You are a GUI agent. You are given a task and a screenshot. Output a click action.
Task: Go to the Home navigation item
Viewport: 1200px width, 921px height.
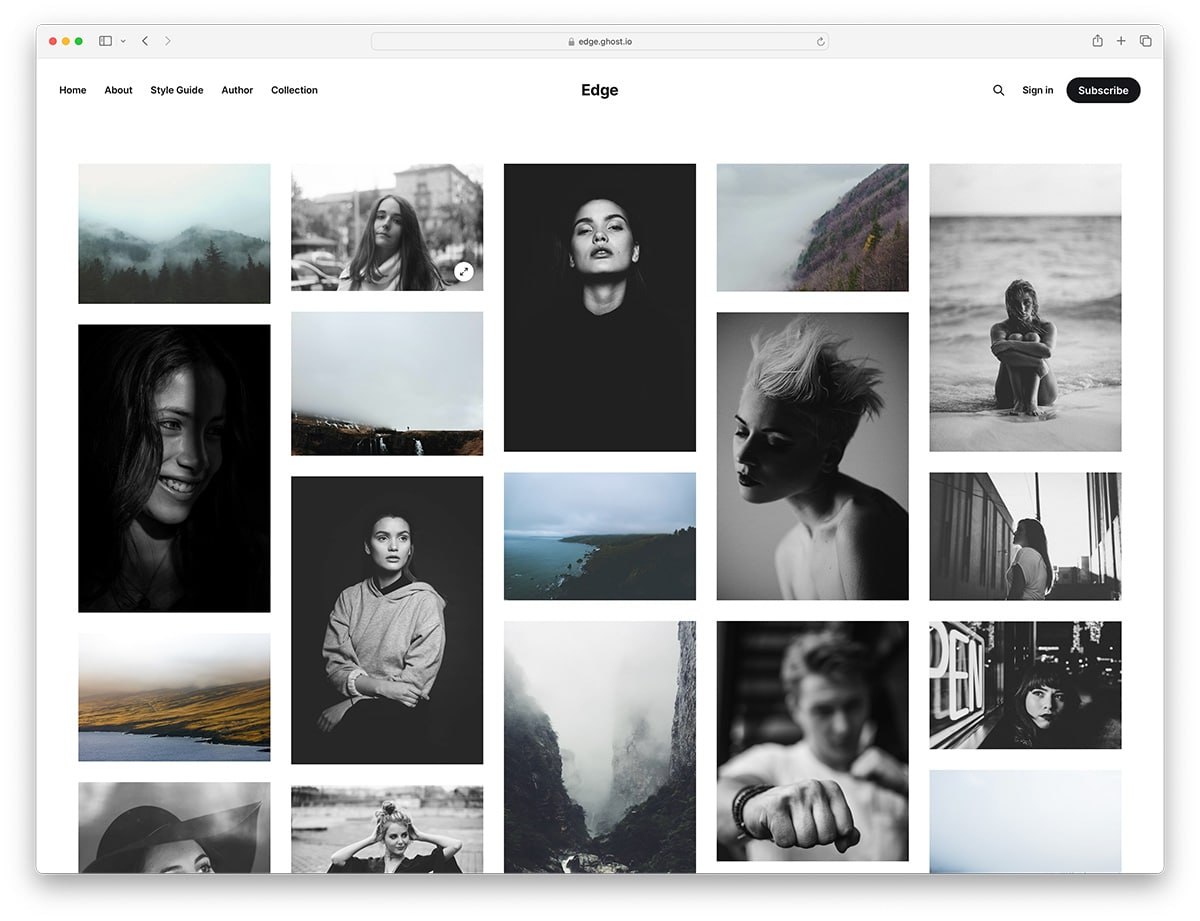72,90
